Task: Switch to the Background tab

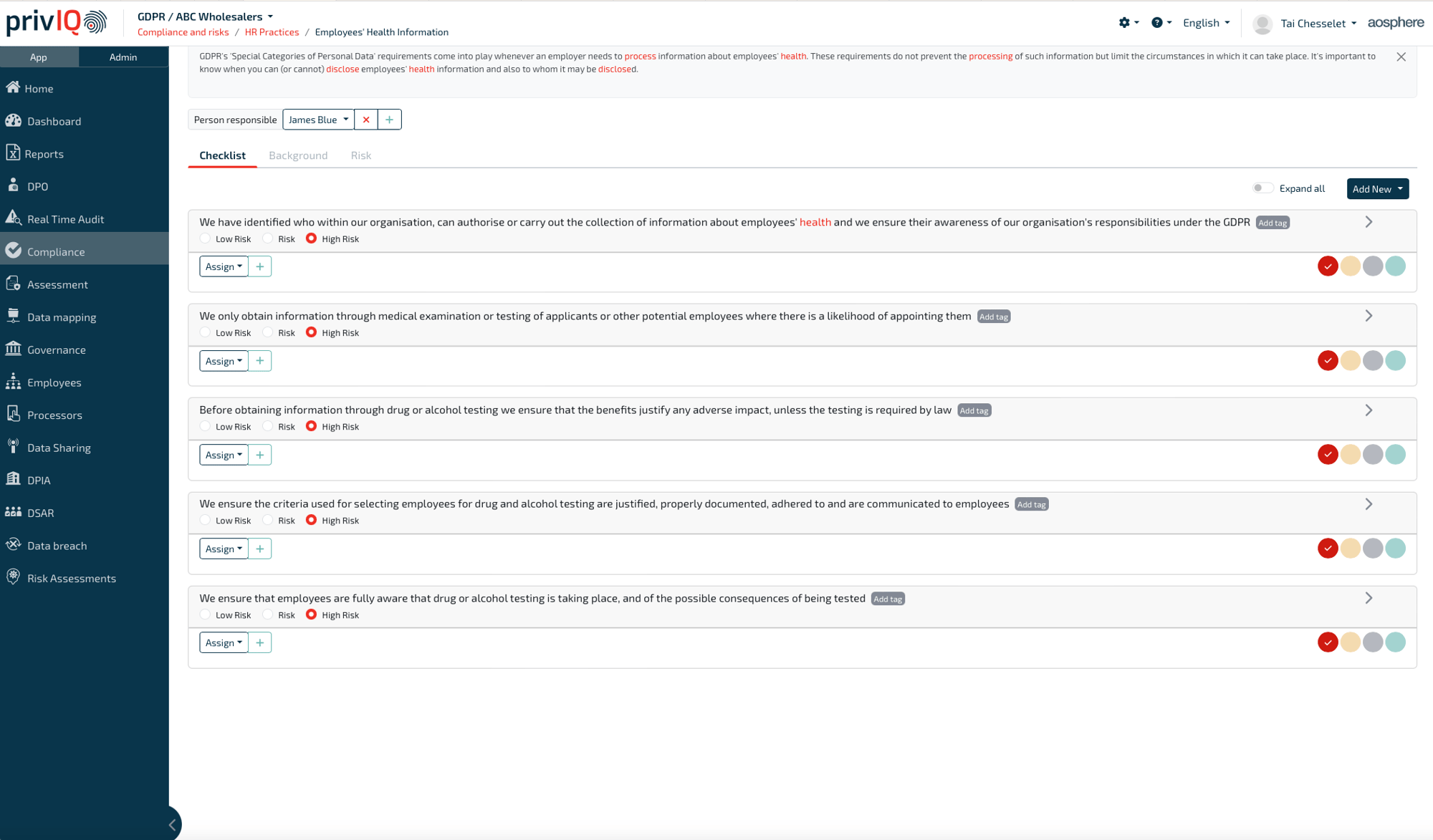Action: point(298,155)
